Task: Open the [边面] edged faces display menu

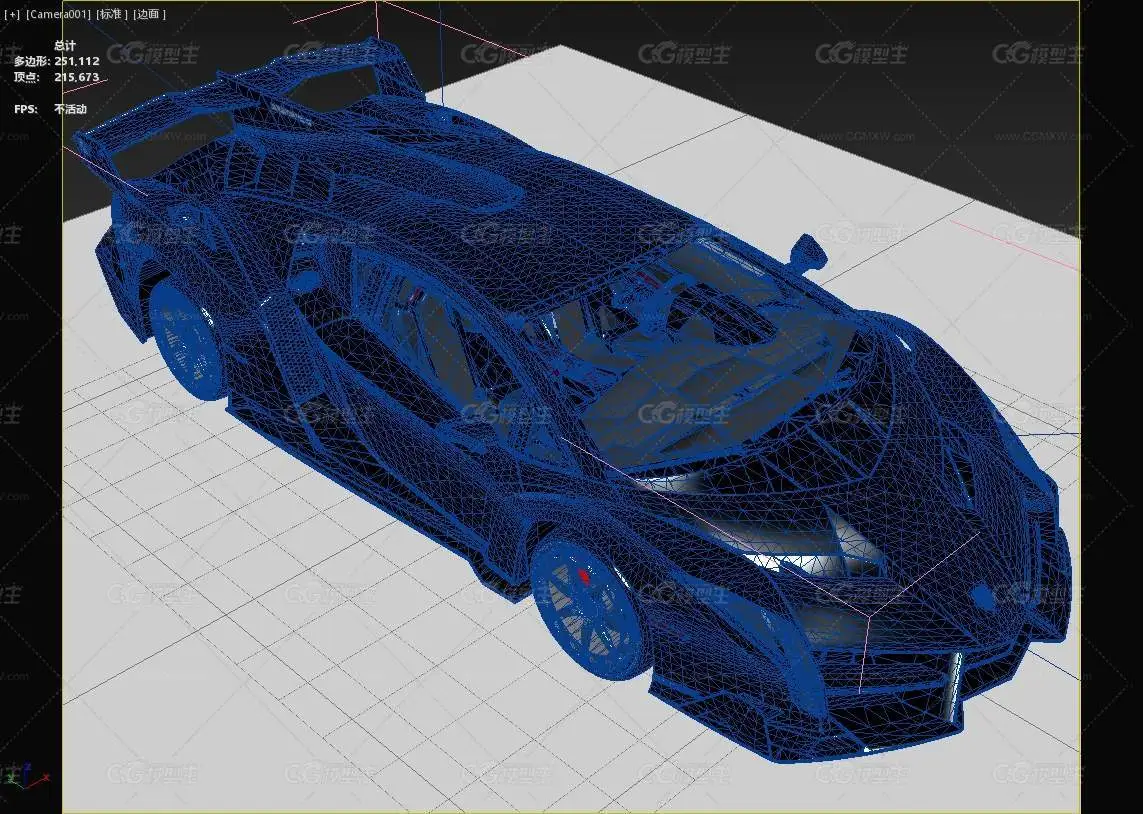Action: click(149, 14)
